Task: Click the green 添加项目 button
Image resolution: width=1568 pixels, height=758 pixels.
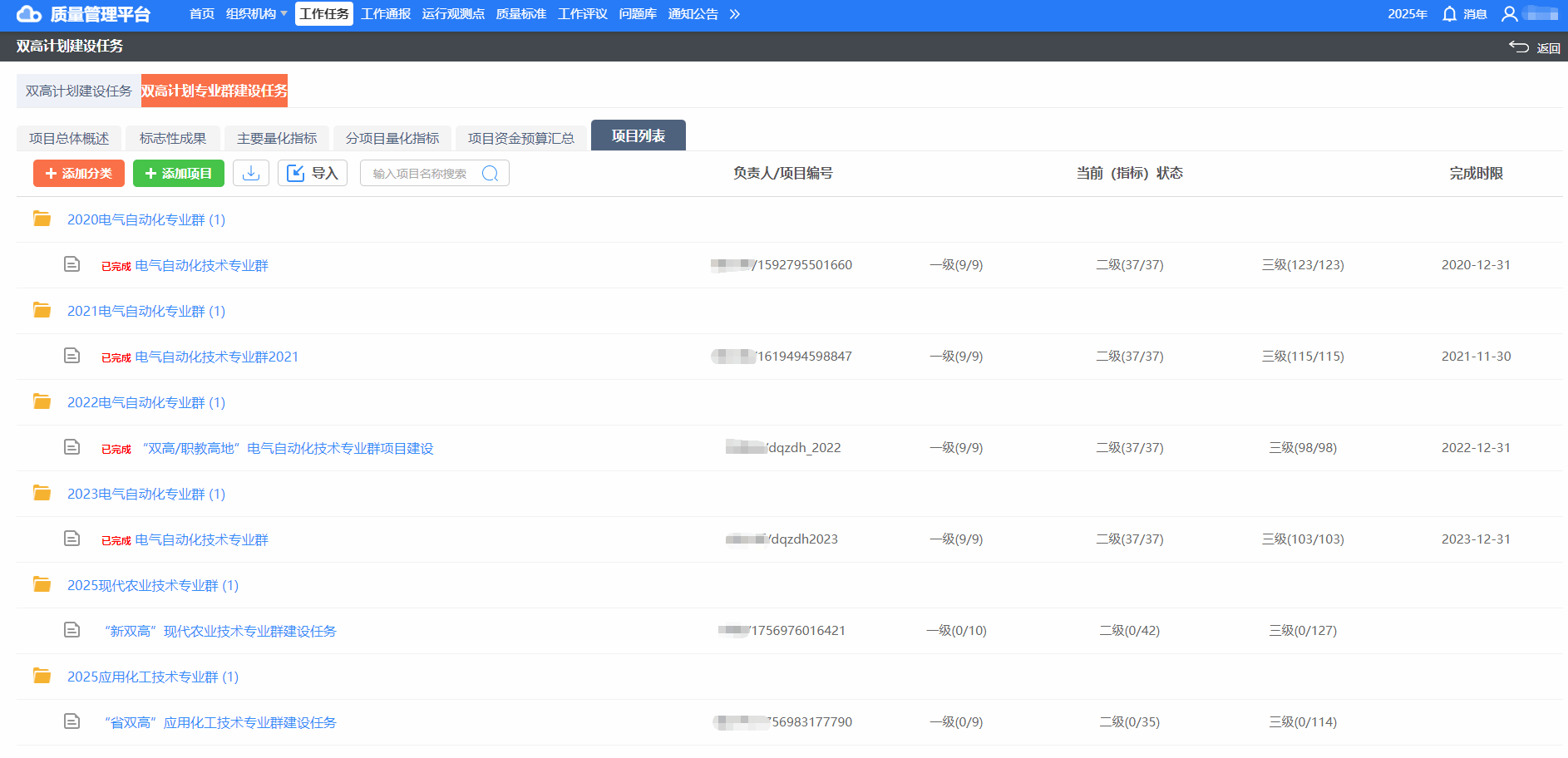Action: (x=179, y=173)
